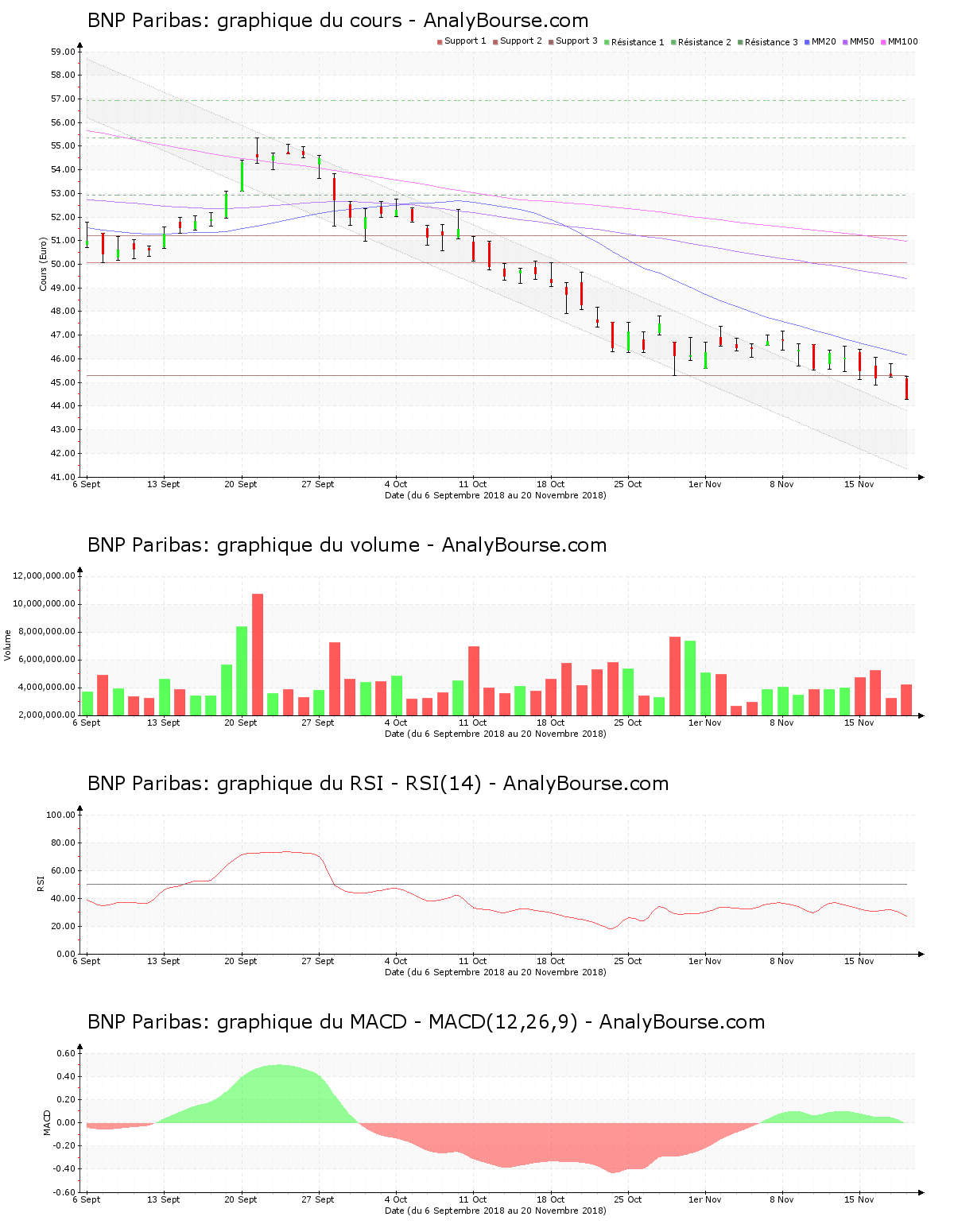Select the 'Résistance 3' legend label
The image size is (954, 1232).
coord(771,42)
